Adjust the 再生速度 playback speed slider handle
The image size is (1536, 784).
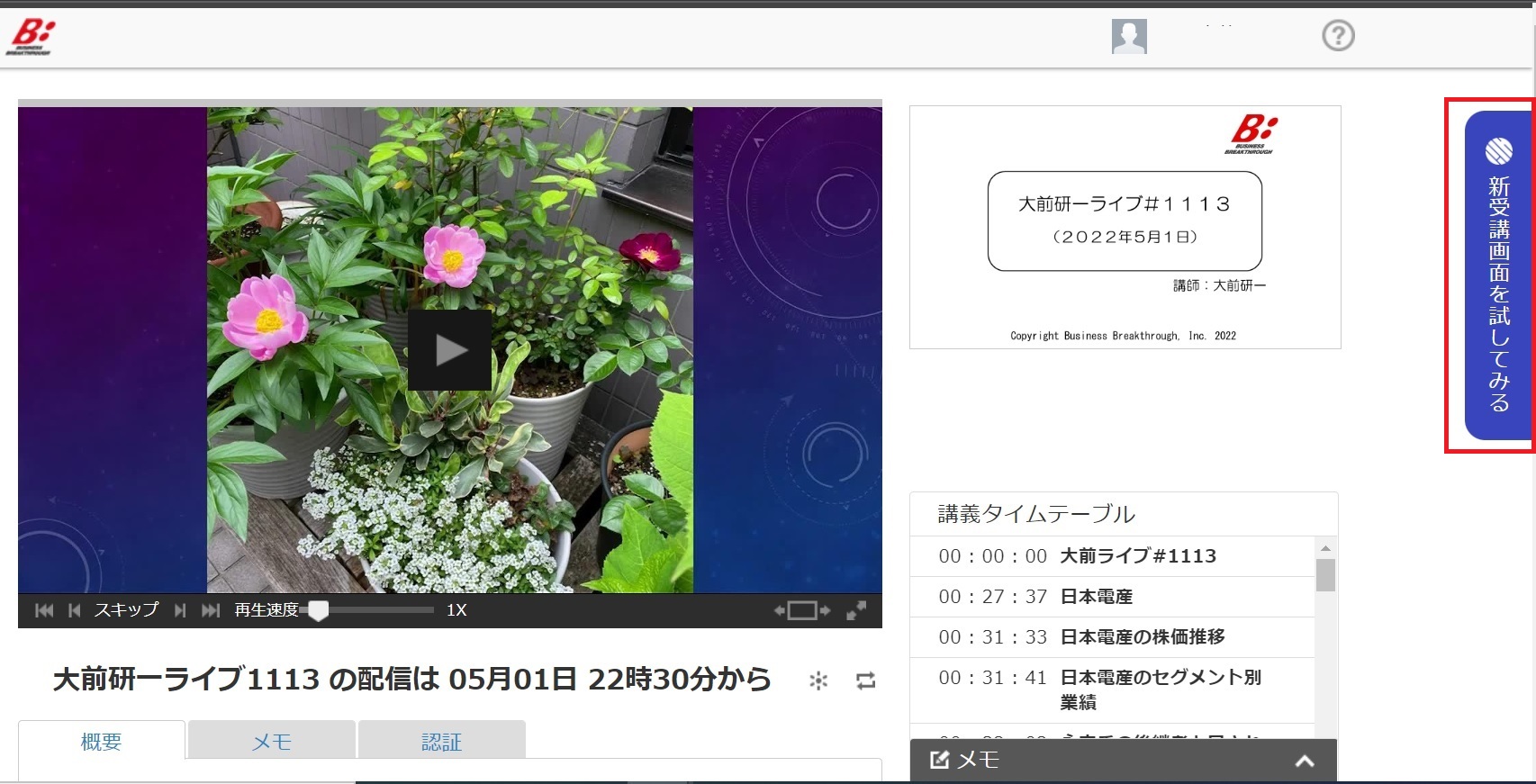[318, 610]
